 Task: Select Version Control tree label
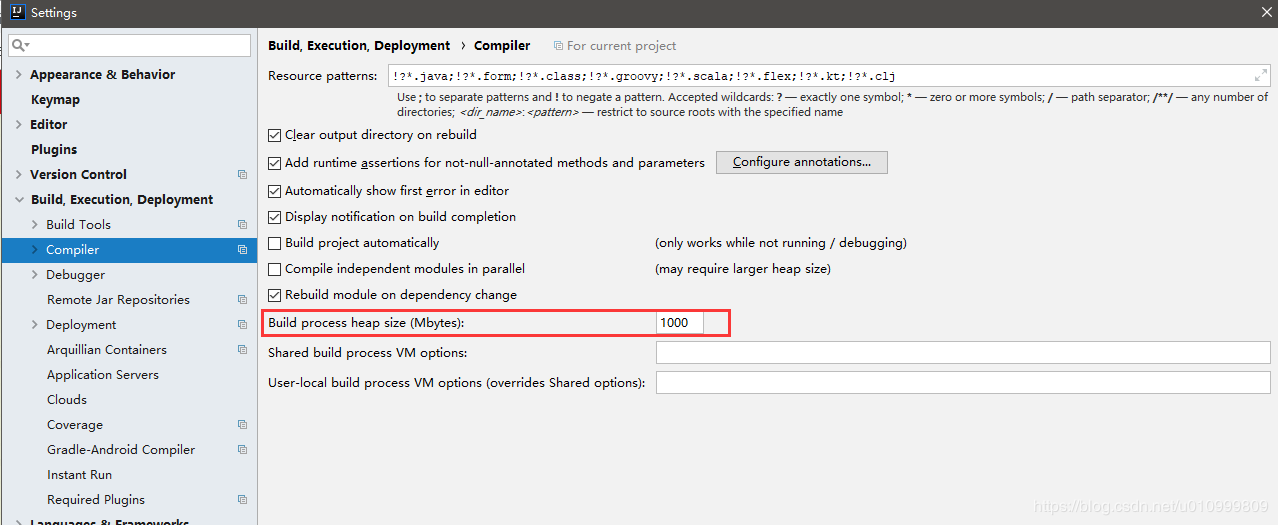[x=78, y=175]
